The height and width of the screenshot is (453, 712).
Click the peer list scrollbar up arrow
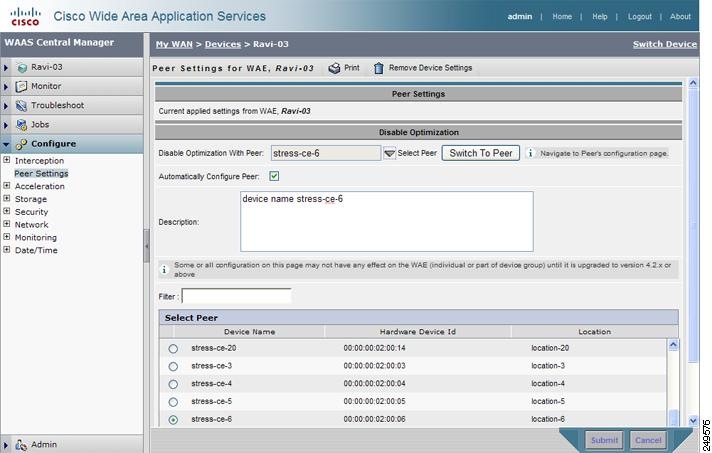(x=673, y=345)
